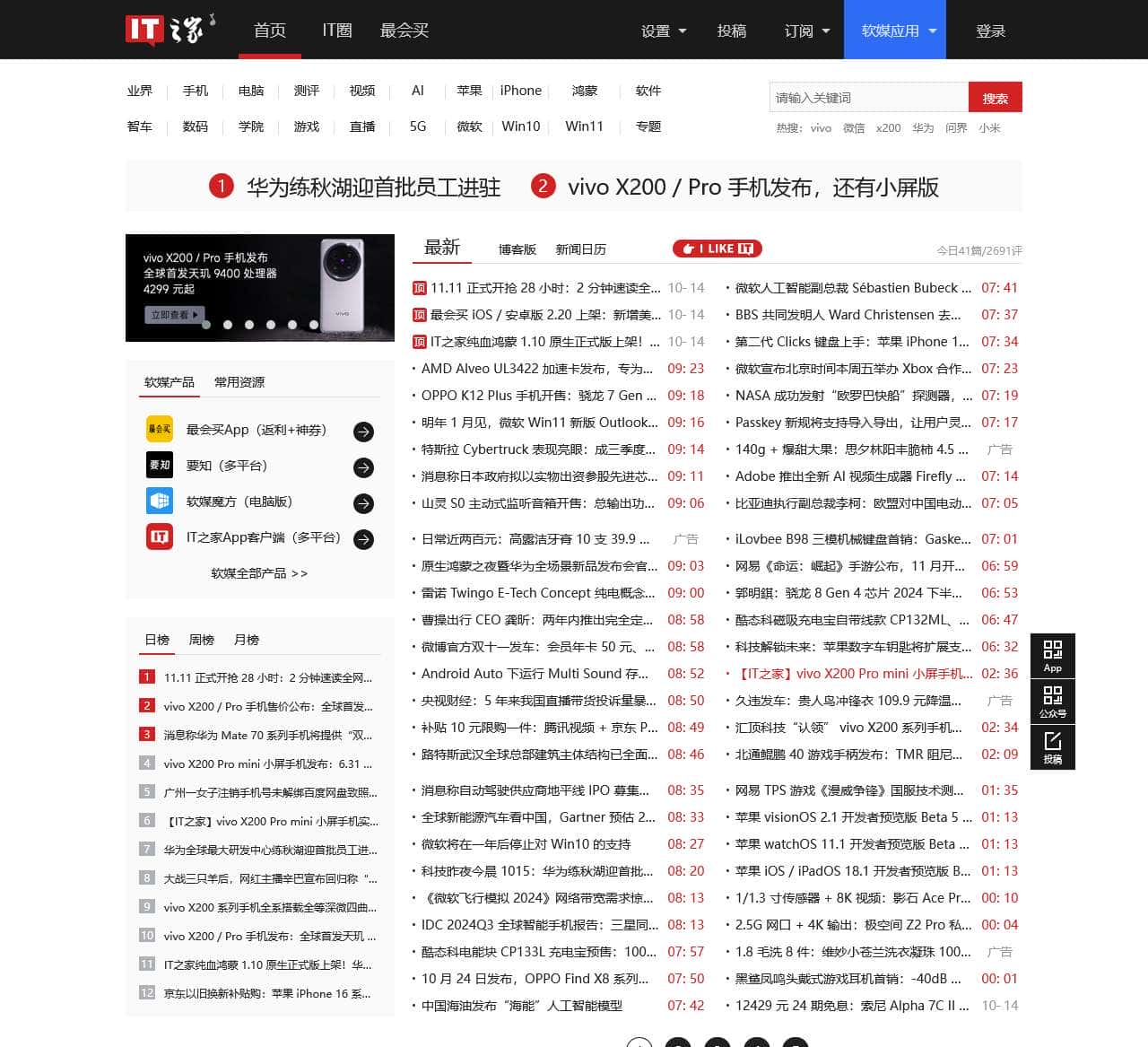Expand 软媒全部产品 >> link
Viewport: 1148px width, 1047px height.
pyautogui.click(x=259, y=572)
